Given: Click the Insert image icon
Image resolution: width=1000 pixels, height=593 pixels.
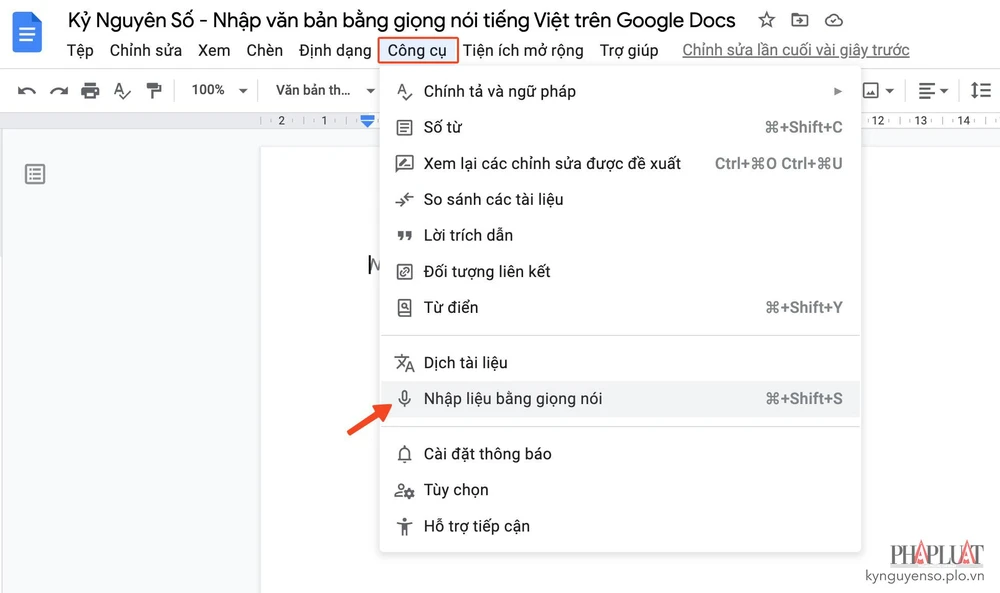Looking at the screenshot, I should pyautogui.click(x=872, y=89).
